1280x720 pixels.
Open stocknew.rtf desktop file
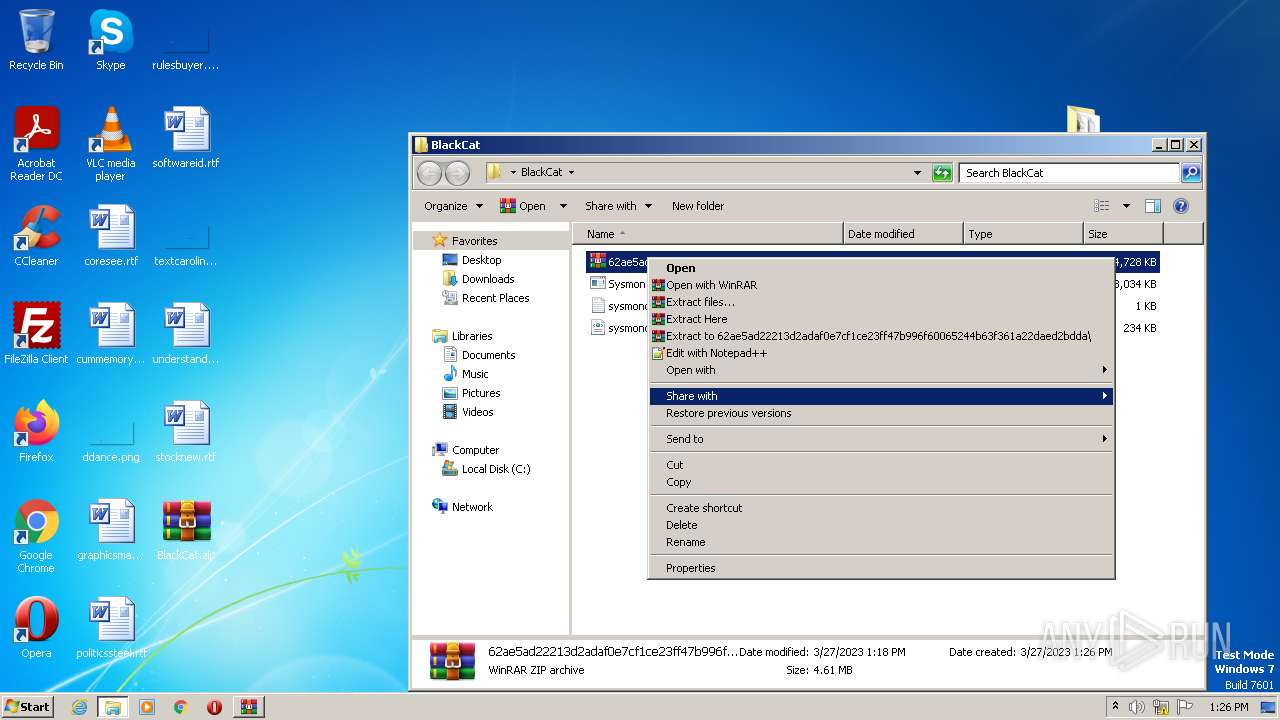click(x=186, y=432)
